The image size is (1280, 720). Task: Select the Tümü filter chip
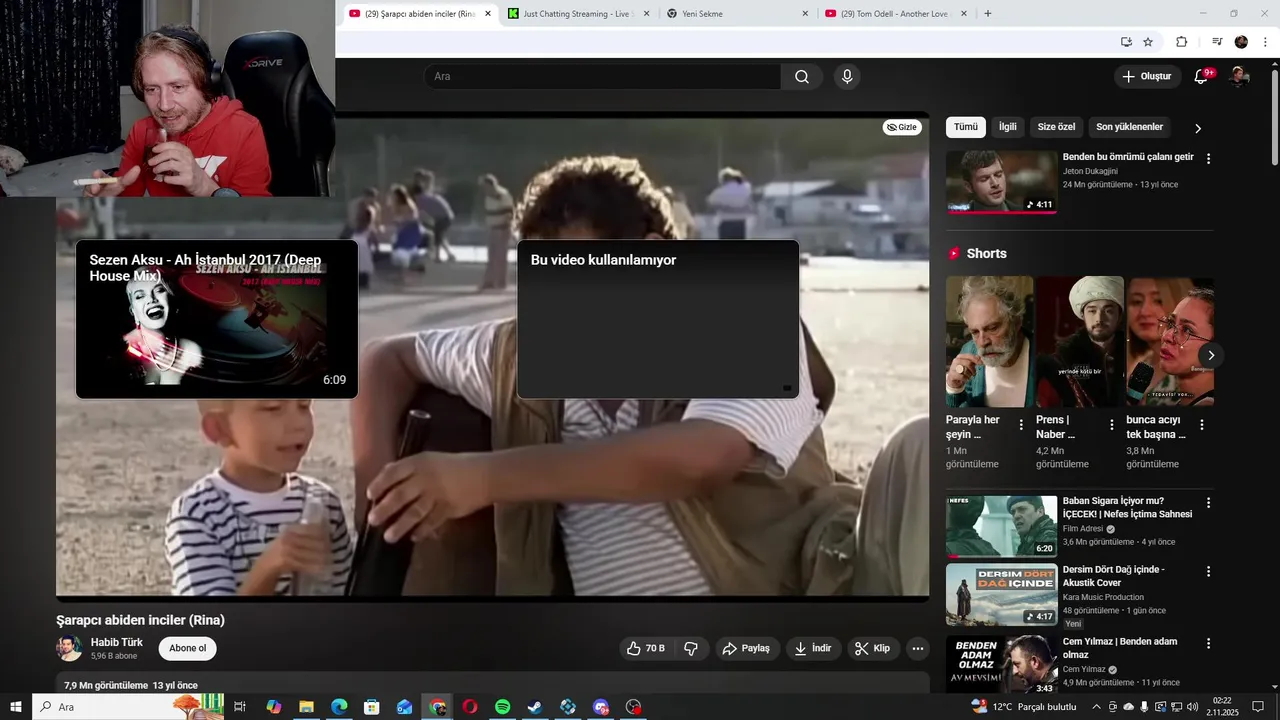pyautogui.click(x=966, y=127)
